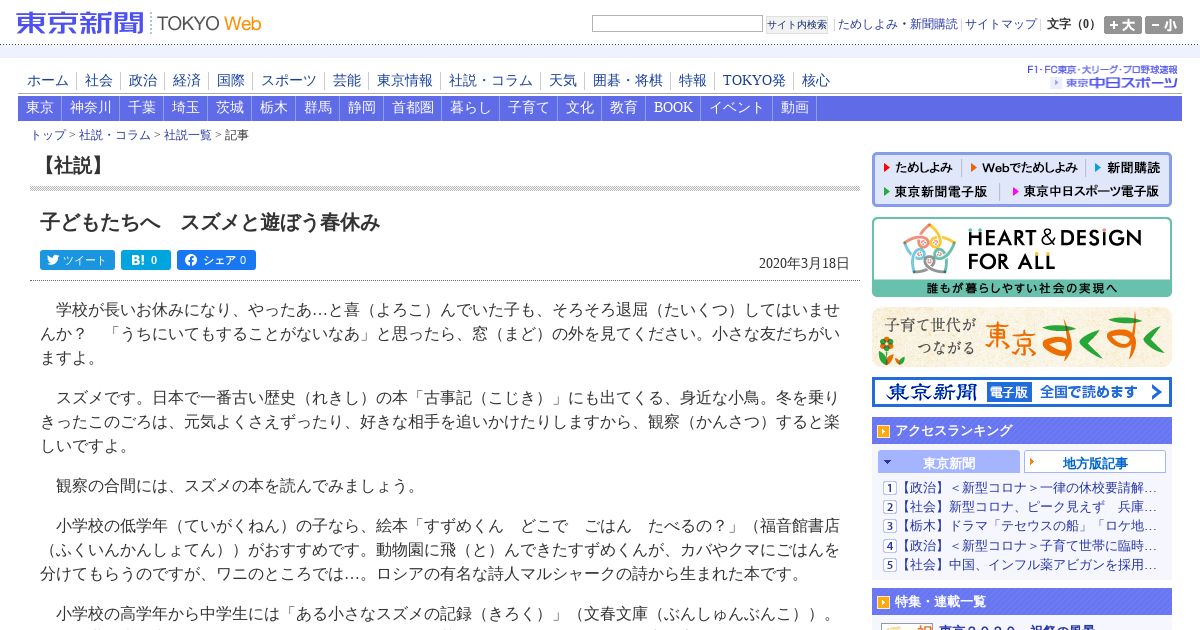Select 栃木 in the regional bar
The height and width of the screenshot is (630, 1200).
point(274,108)
